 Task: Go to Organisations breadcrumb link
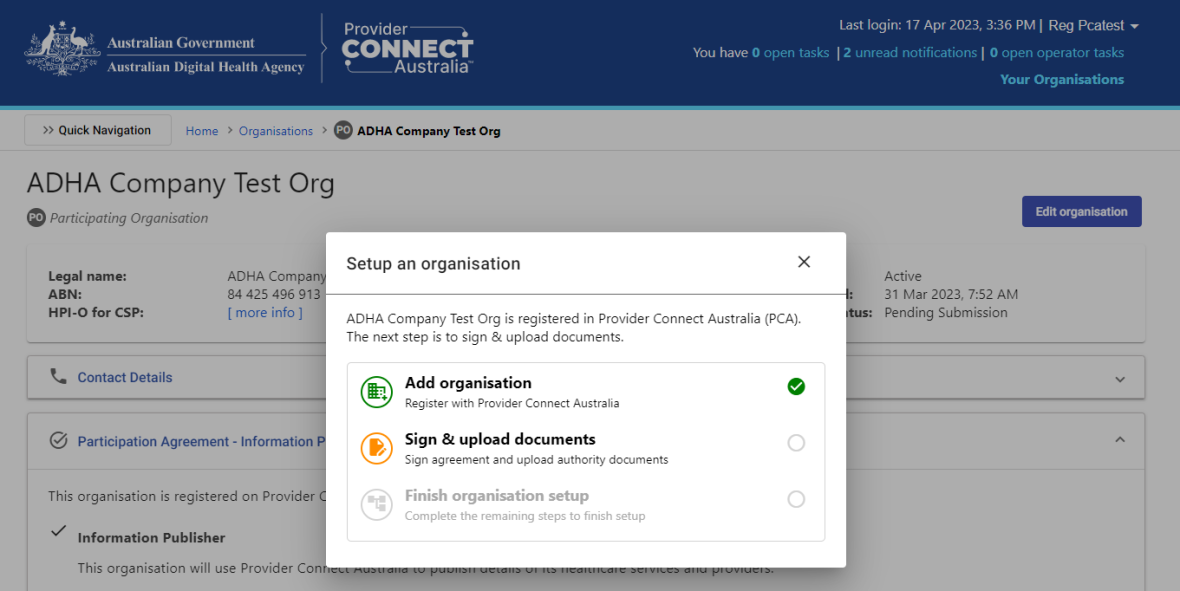click(x=275, y=131)
